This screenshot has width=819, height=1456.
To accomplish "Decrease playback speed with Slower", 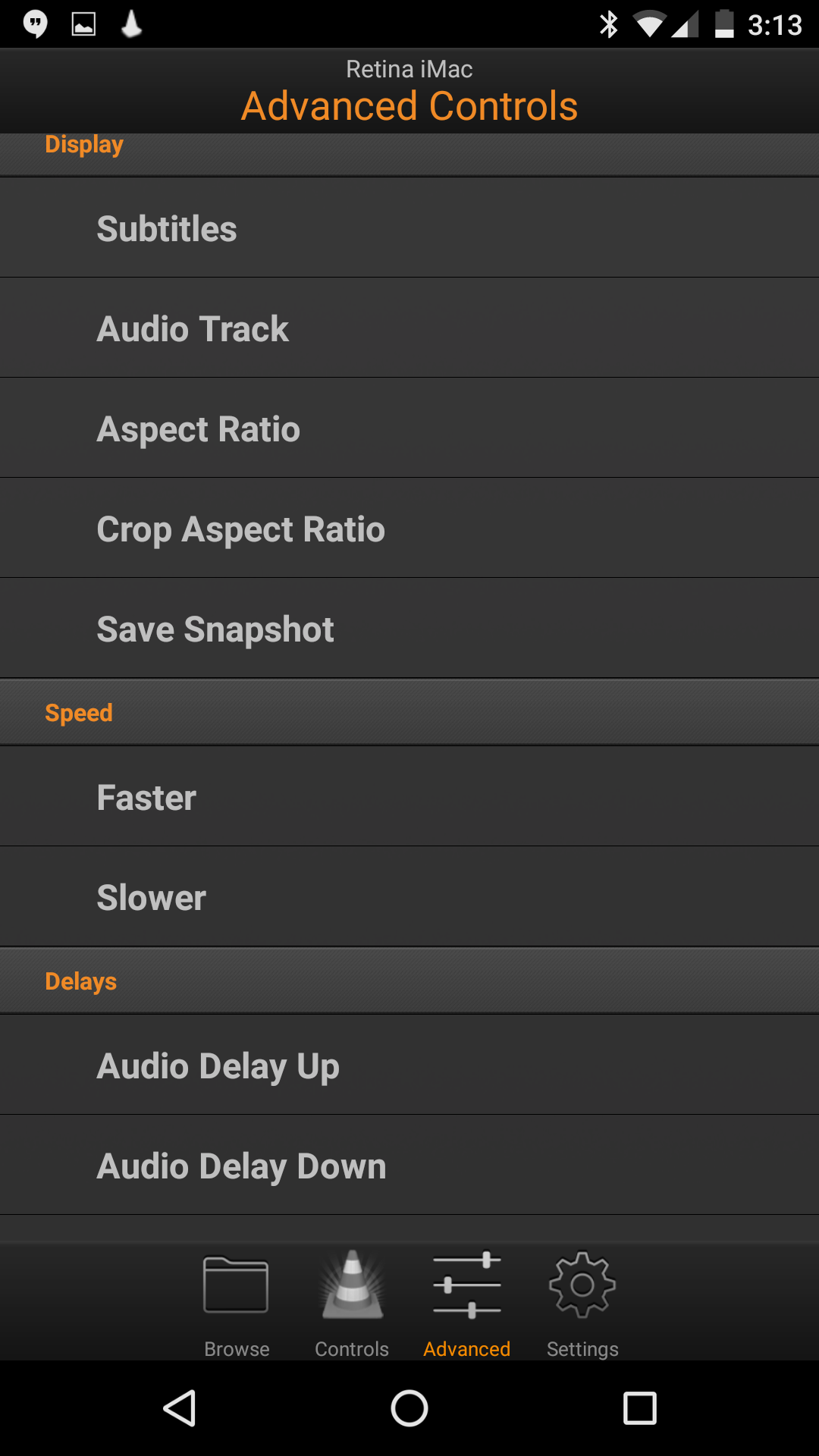I will [x=409, y=897].
